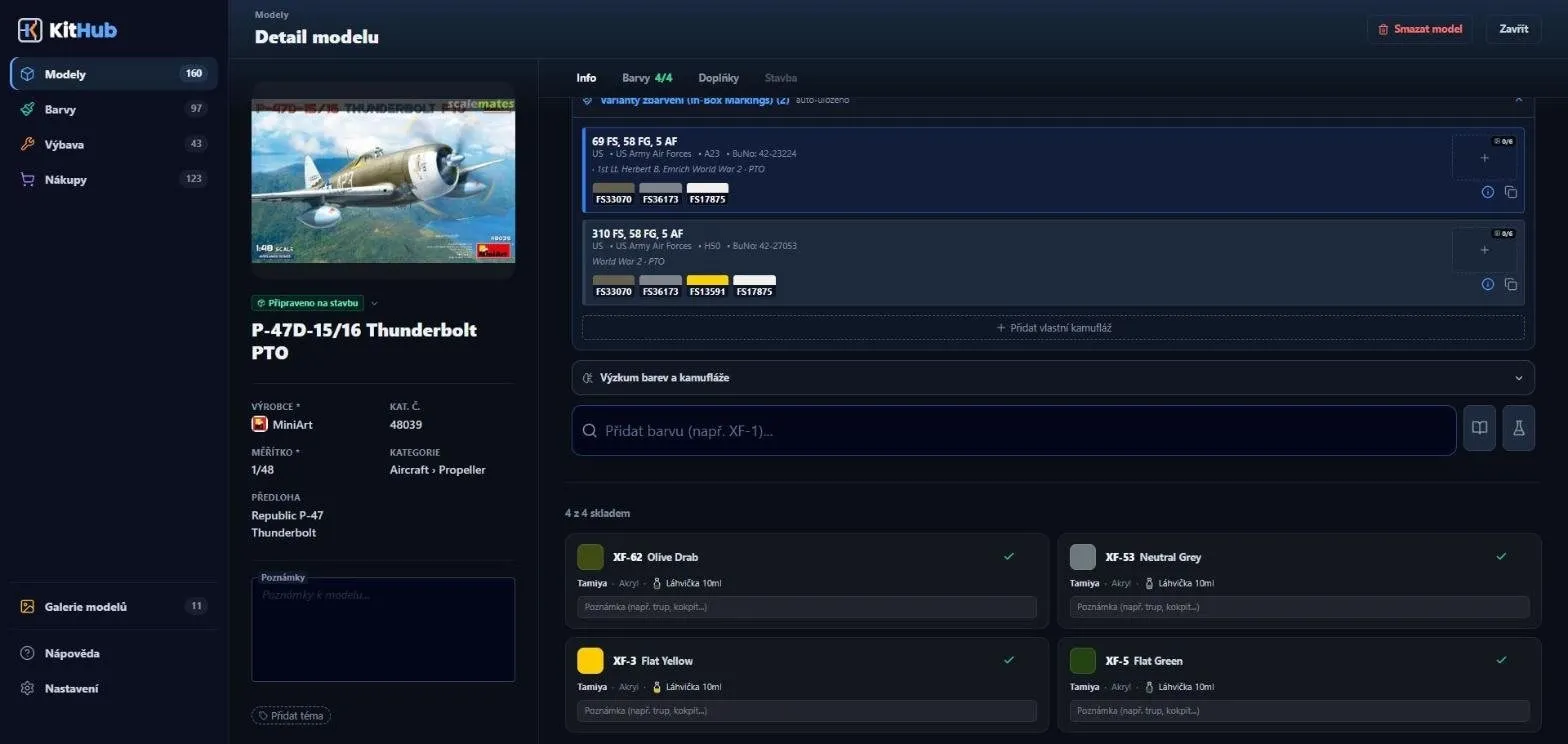Open Nápověda help page

click(114, 653)
